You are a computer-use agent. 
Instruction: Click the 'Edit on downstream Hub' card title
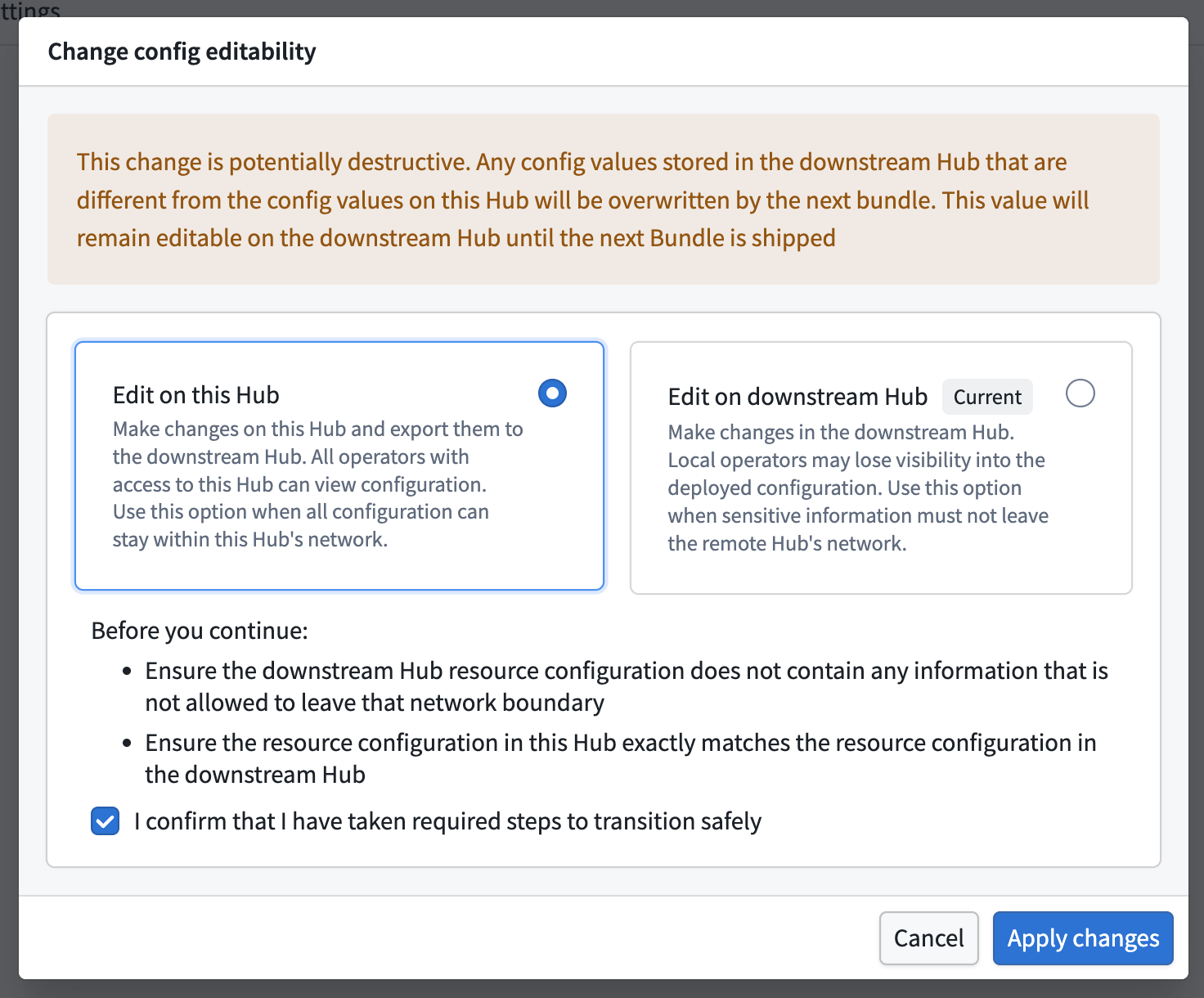click(797, 397)
